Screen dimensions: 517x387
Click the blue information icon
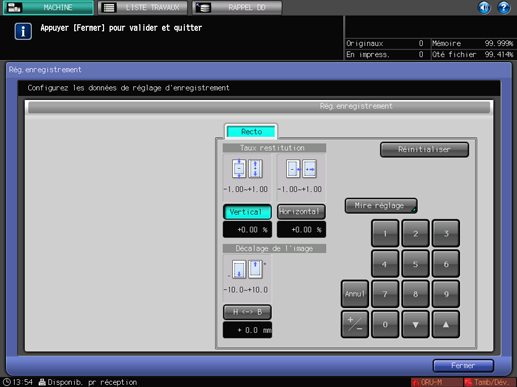[x=23, y=31]
